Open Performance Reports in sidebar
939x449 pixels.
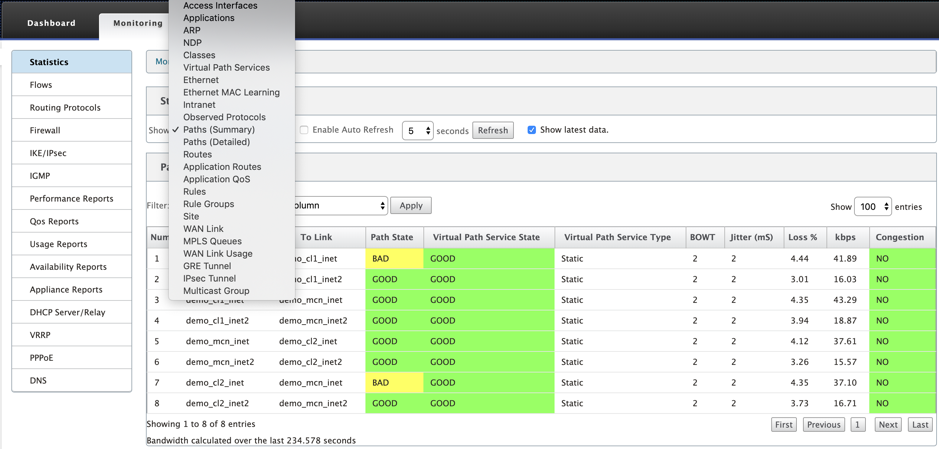tap(71, 199)
